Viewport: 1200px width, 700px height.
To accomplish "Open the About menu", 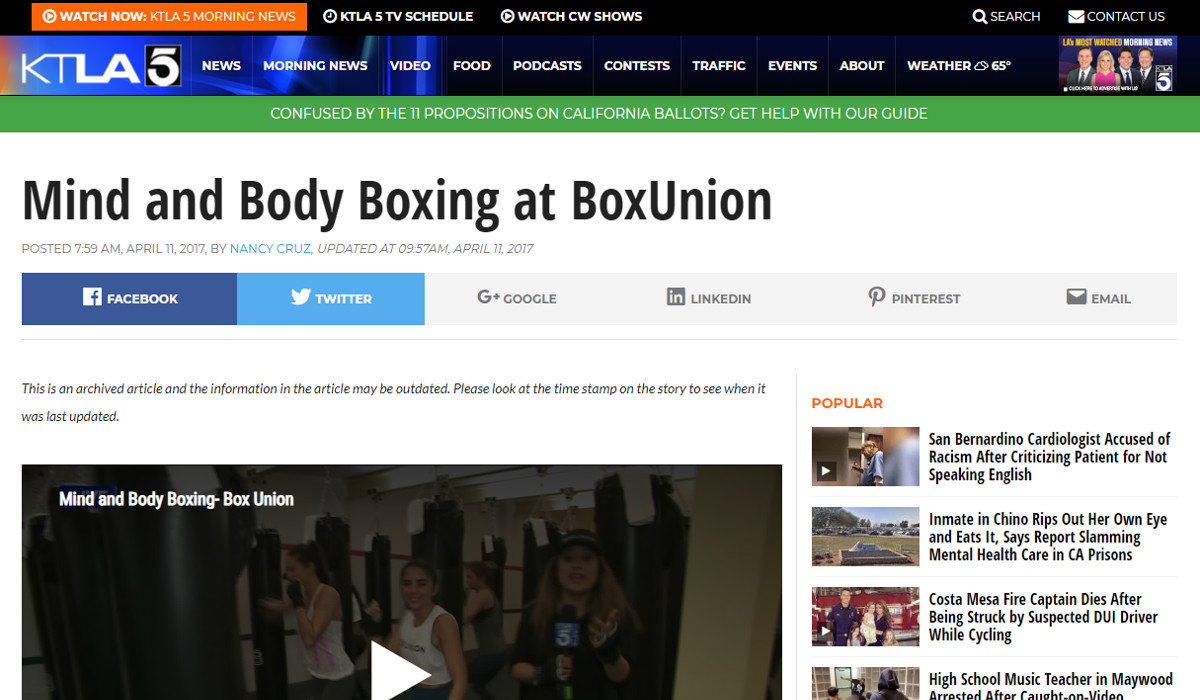I will [862, 66].
